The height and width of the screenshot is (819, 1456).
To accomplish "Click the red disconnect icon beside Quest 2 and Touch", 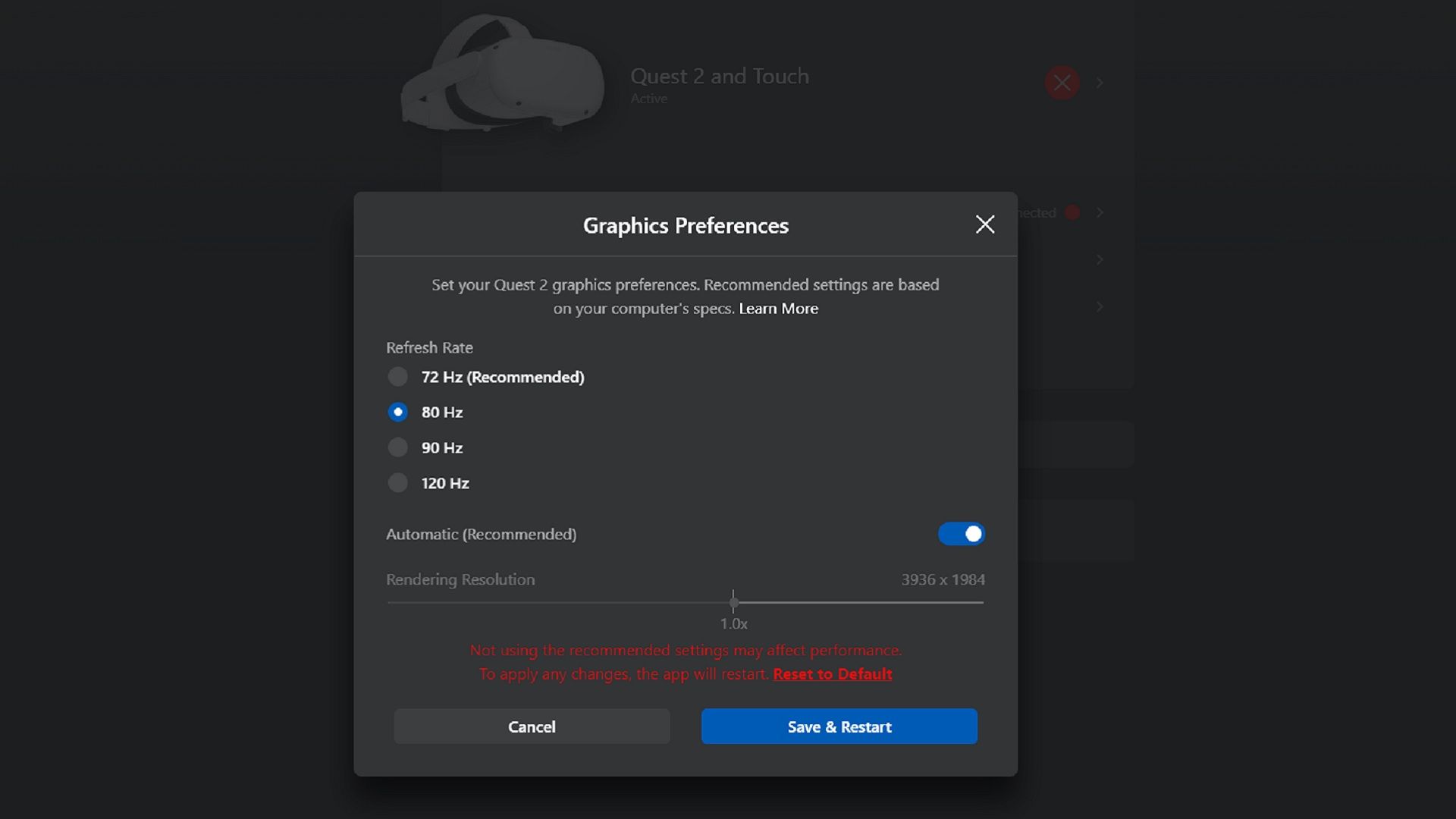I will click(x=1062, y=83).
